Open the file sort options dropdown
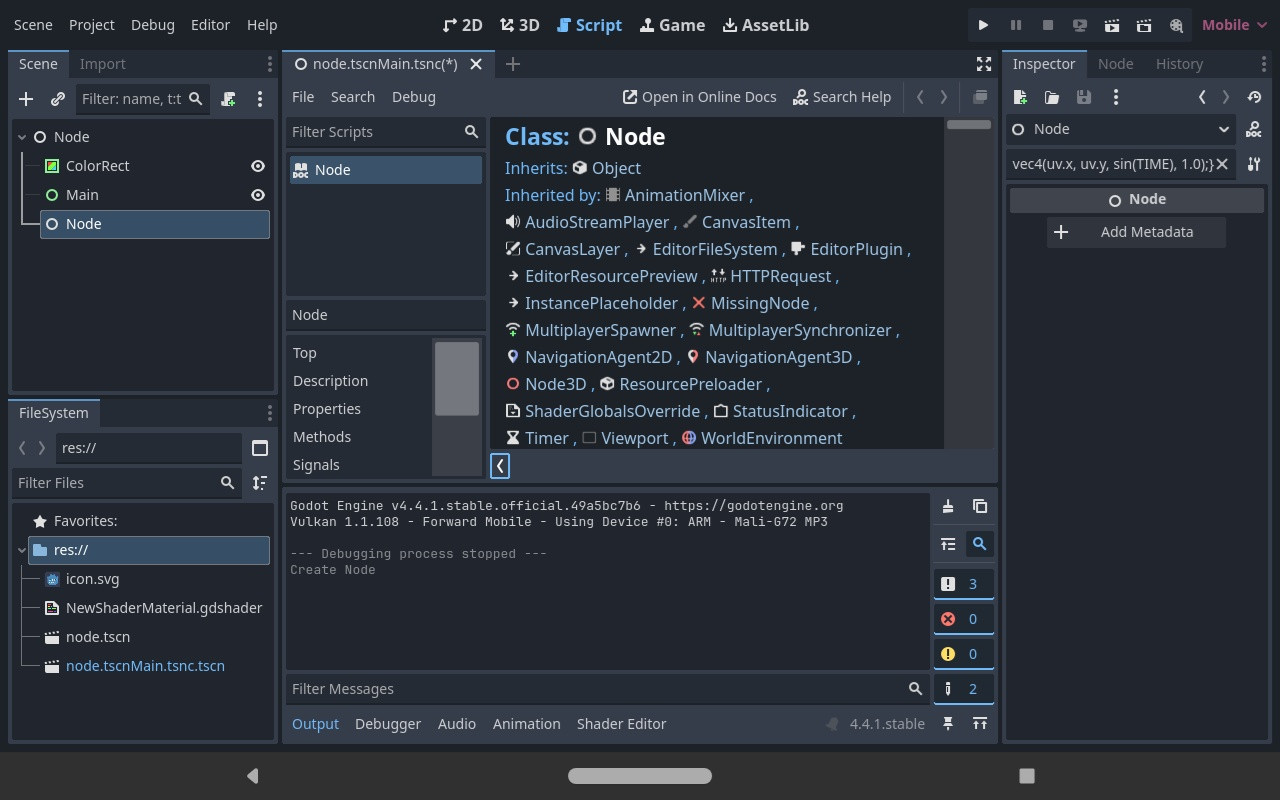Image resolution: width=1280 pixels, height=800 pixels. [x=260, y=483]
